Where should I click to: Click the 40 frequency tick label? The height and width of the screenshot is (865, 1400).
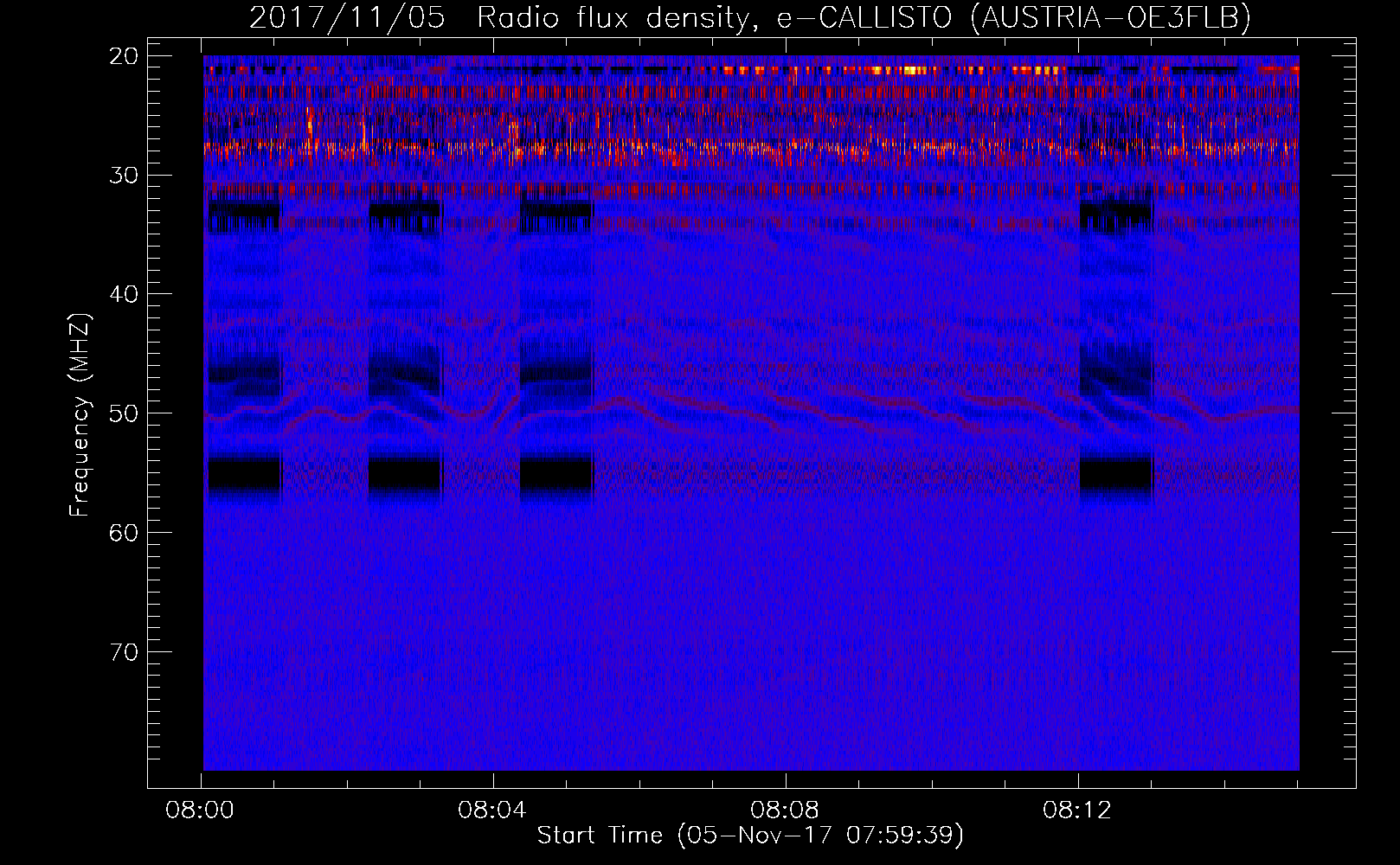(x=124, y=294)
